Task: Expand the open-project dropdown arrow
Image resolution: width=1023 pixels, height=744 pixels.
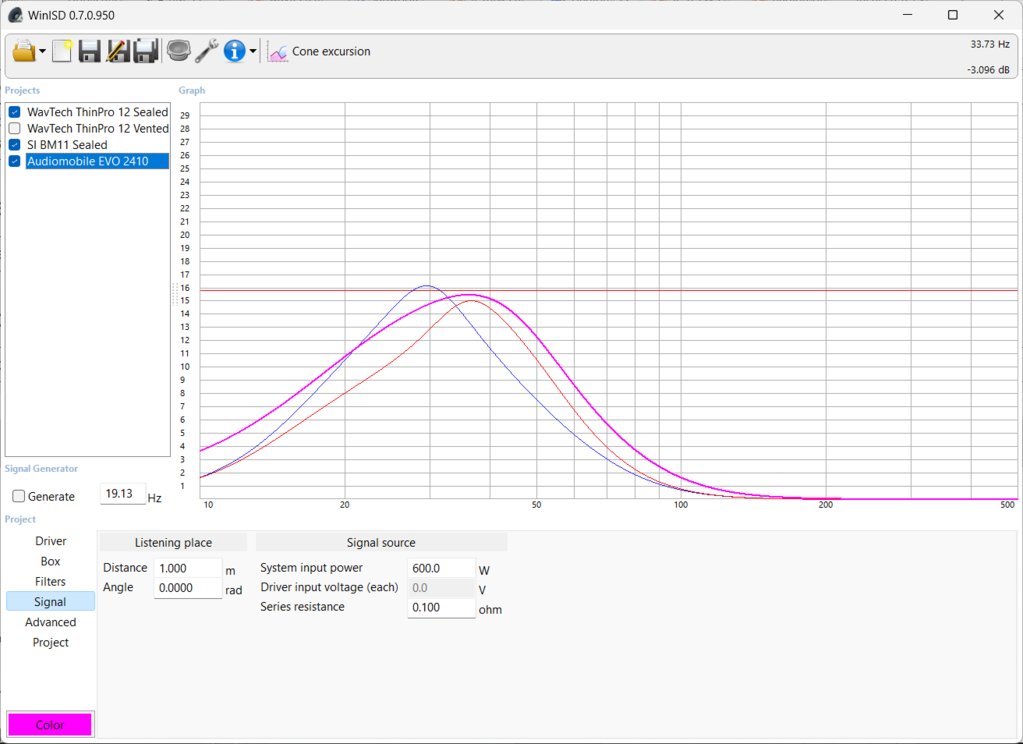Action: click(x=42, y=51)
